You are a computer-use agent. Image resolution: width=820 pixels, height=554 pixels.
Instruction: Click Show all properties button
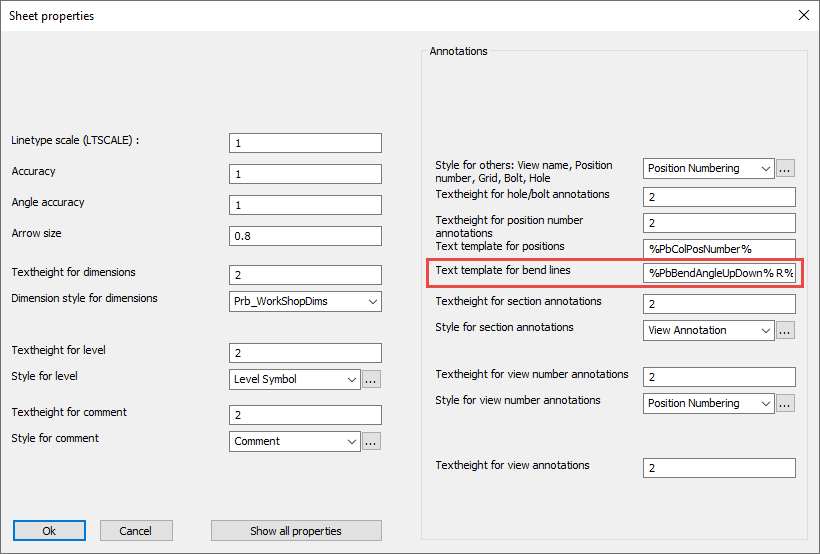[x=296, y=531]
